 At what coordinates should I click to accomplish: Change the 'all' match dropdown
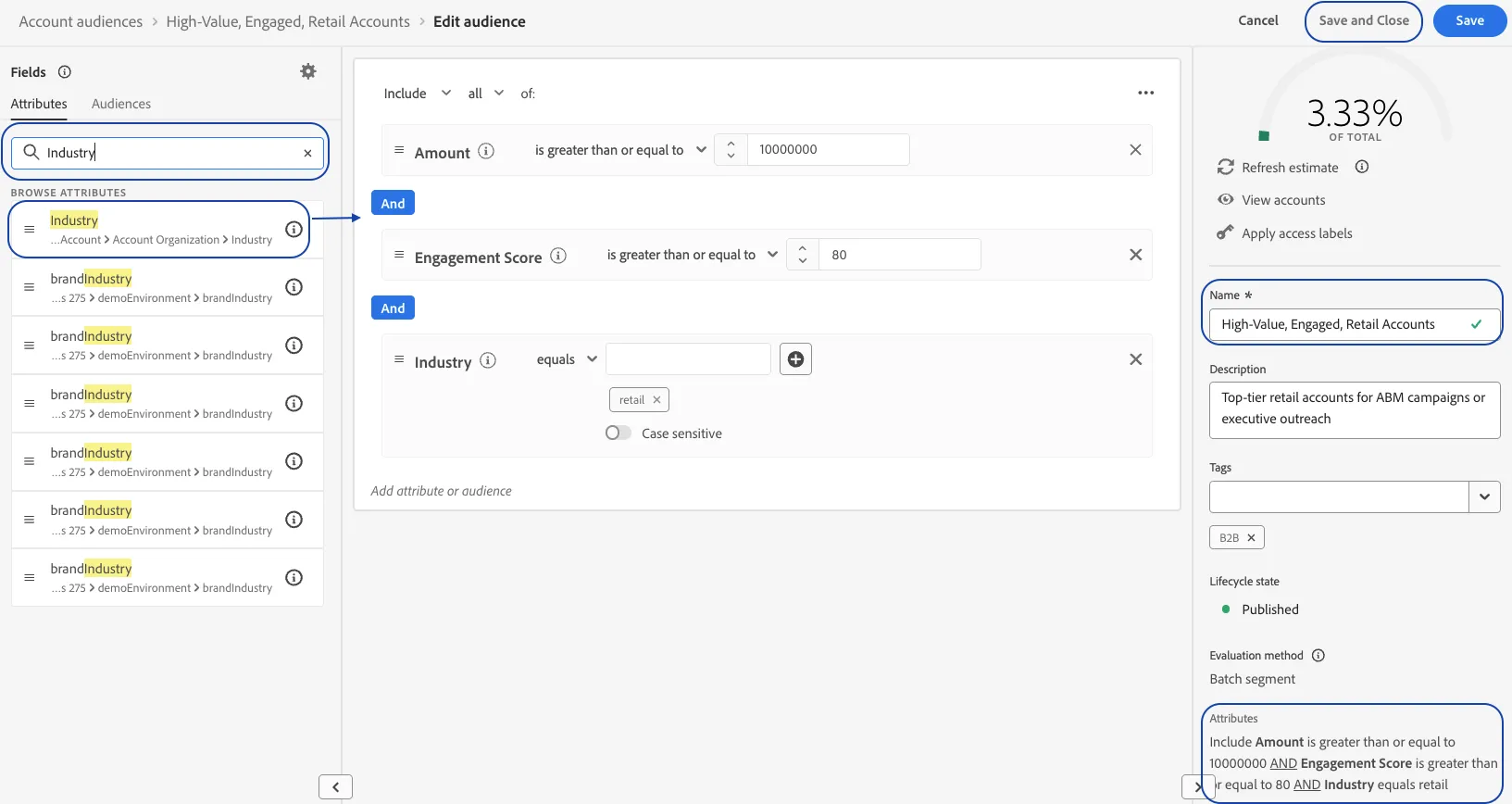click(x=486, y=94)
